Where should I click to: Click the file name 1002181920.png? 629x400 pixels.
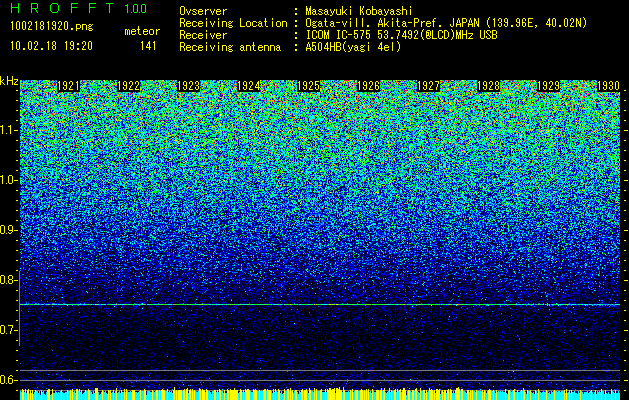tap(52, 27)
